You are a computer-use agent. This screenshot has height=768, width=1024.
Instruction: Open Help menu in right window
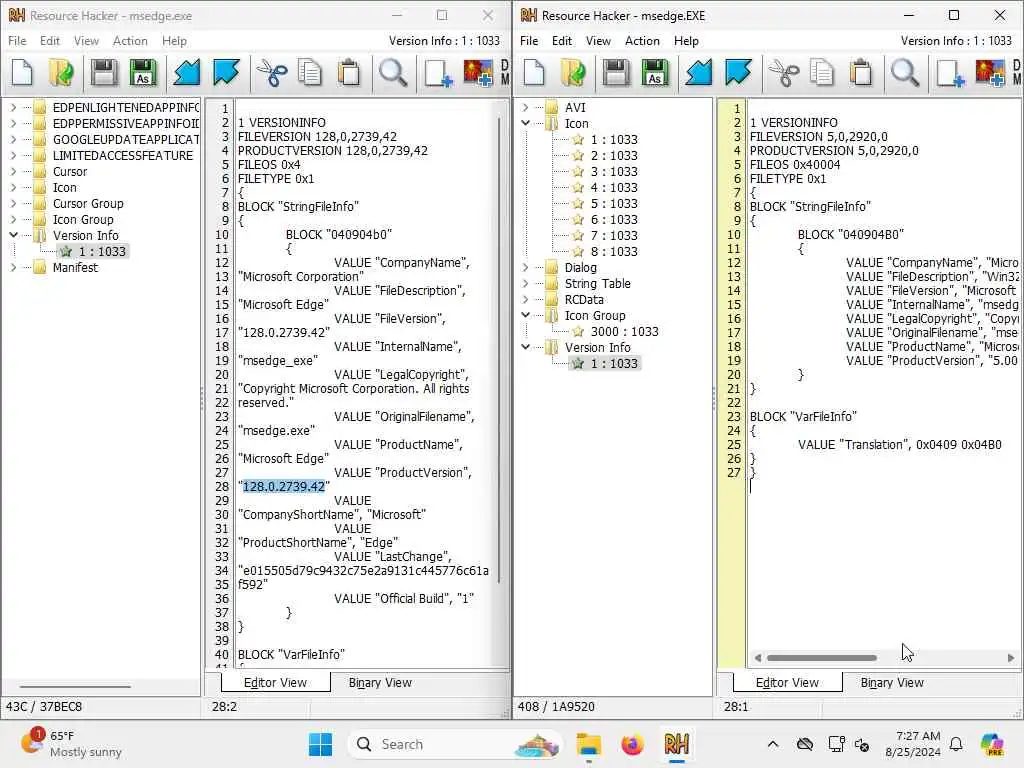[x=686, y=40]
